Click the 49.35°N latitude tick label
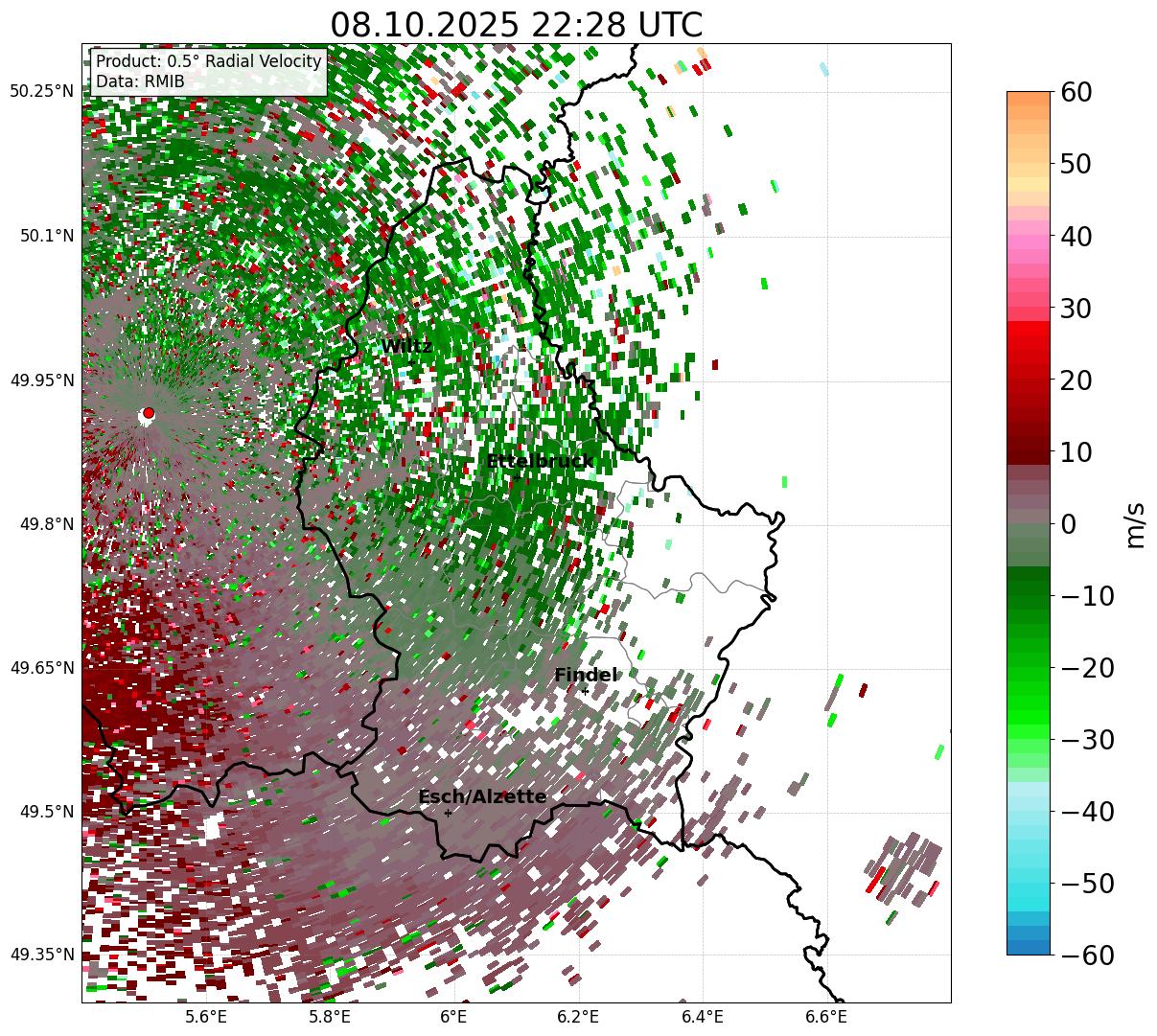The height and width of the screenshot is (1036, 1157). pyautogui.click(x=41, y=955)
